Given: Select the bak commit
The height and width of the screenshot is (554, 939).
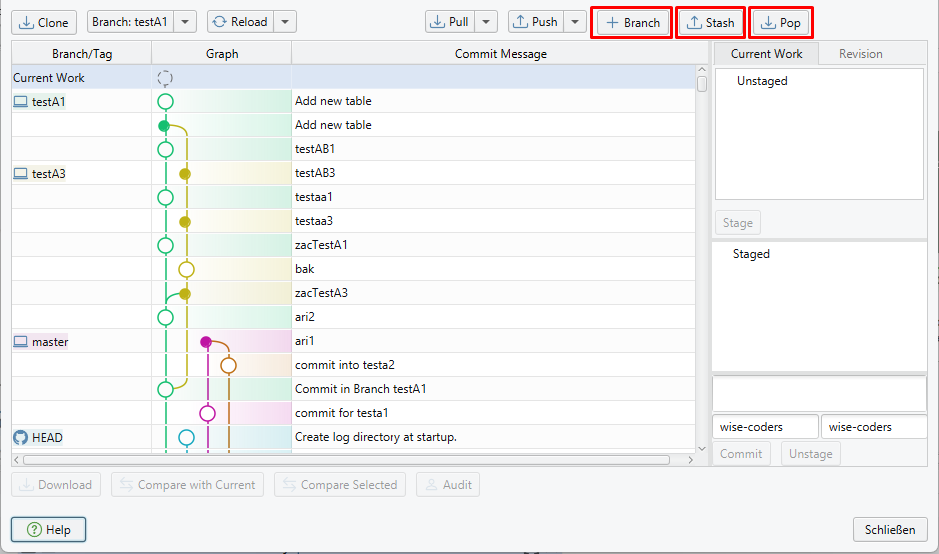Looking at the screenshot, I should (304, 269).
